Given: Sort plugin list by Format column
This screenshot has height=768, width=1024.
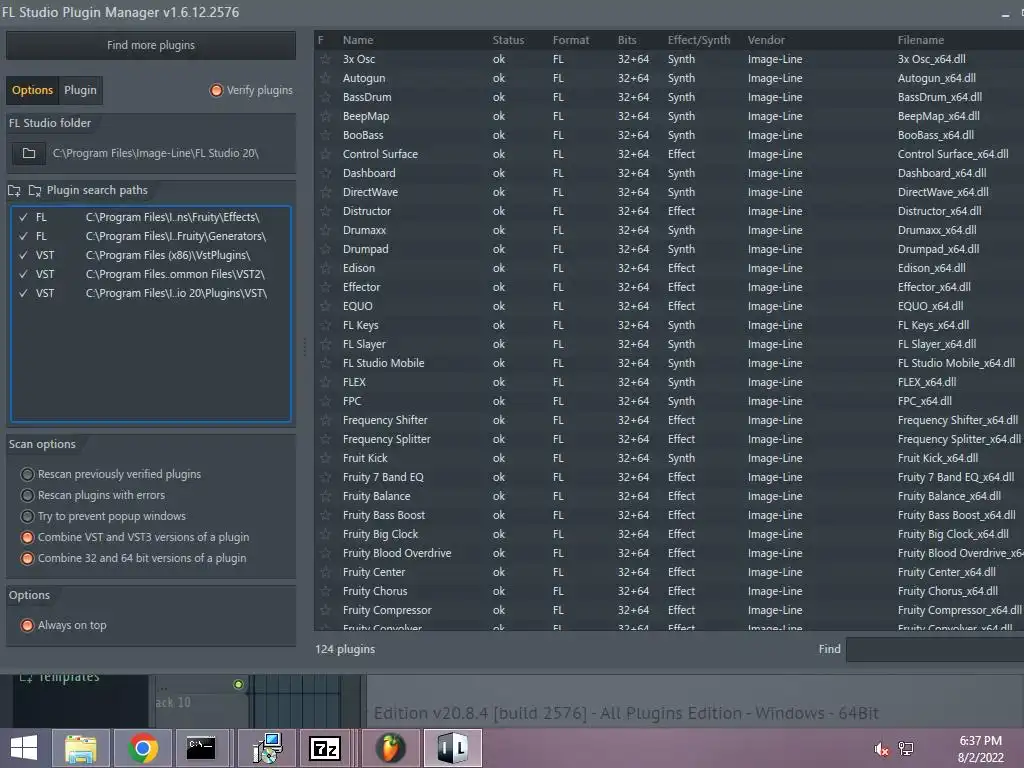Looking at the screenshot, I should 571,40.
